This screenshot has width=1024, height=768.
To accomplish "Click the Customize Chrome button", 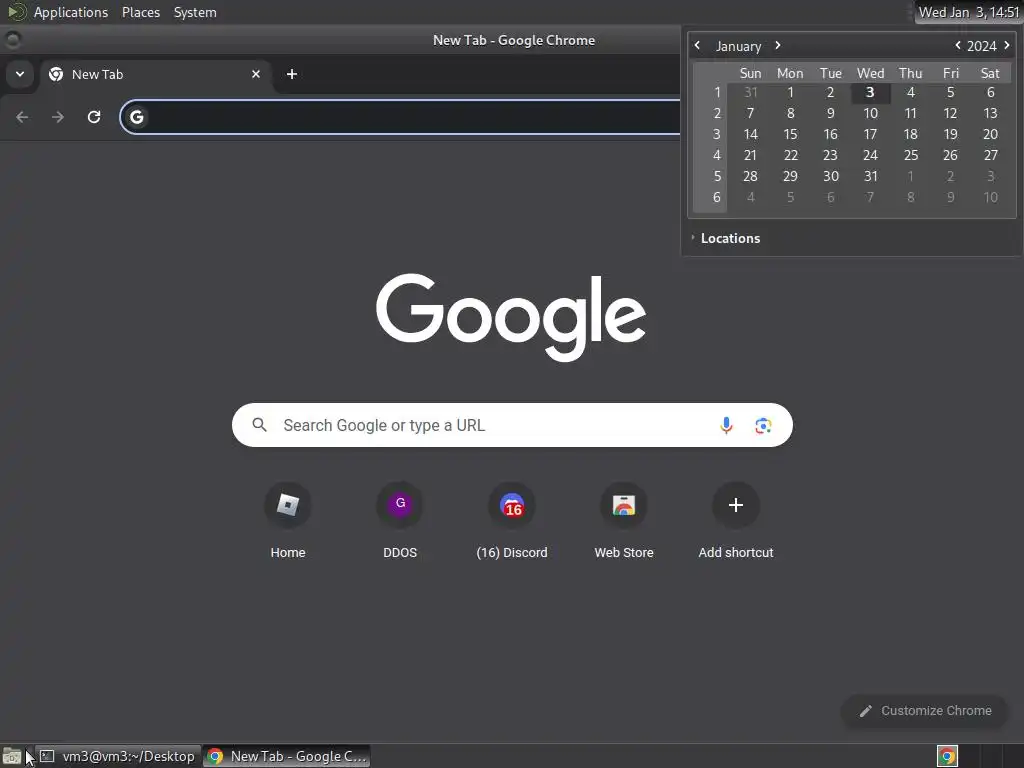I will (x=925, y=711).
